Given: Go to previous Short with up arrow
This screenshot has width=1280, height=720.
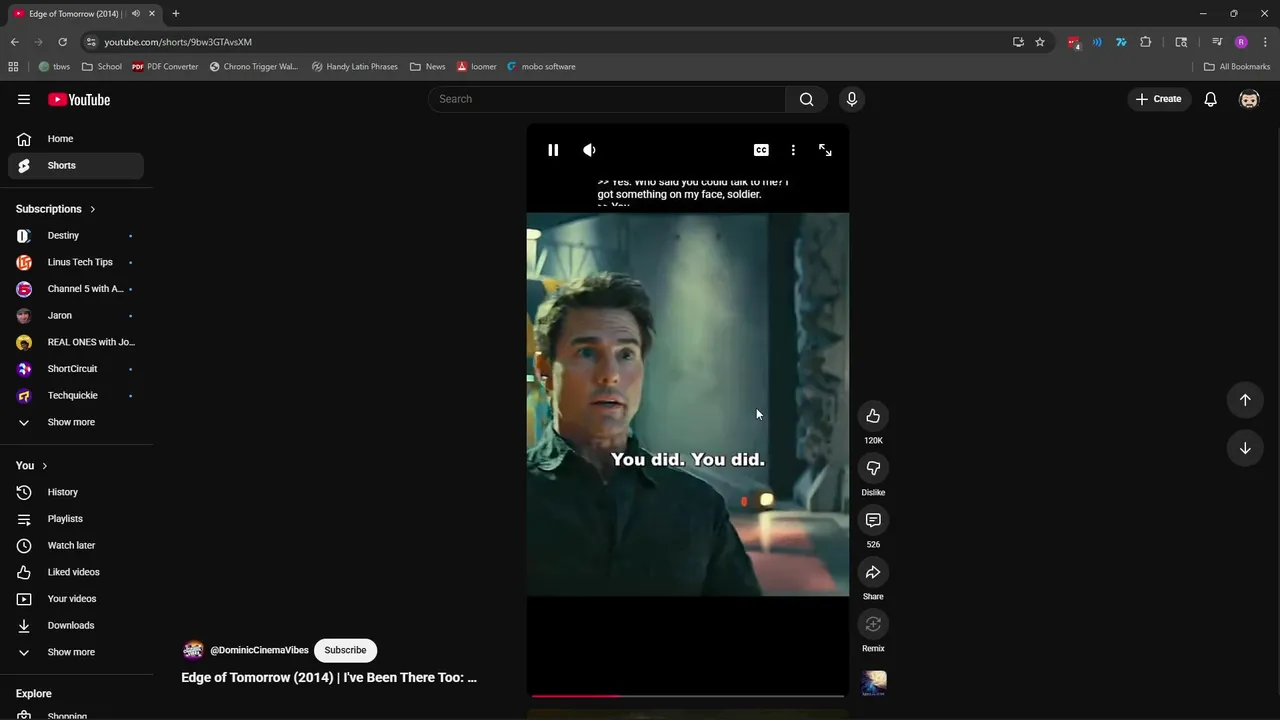Looking at the screenshot, I should tap(1245, 400).
